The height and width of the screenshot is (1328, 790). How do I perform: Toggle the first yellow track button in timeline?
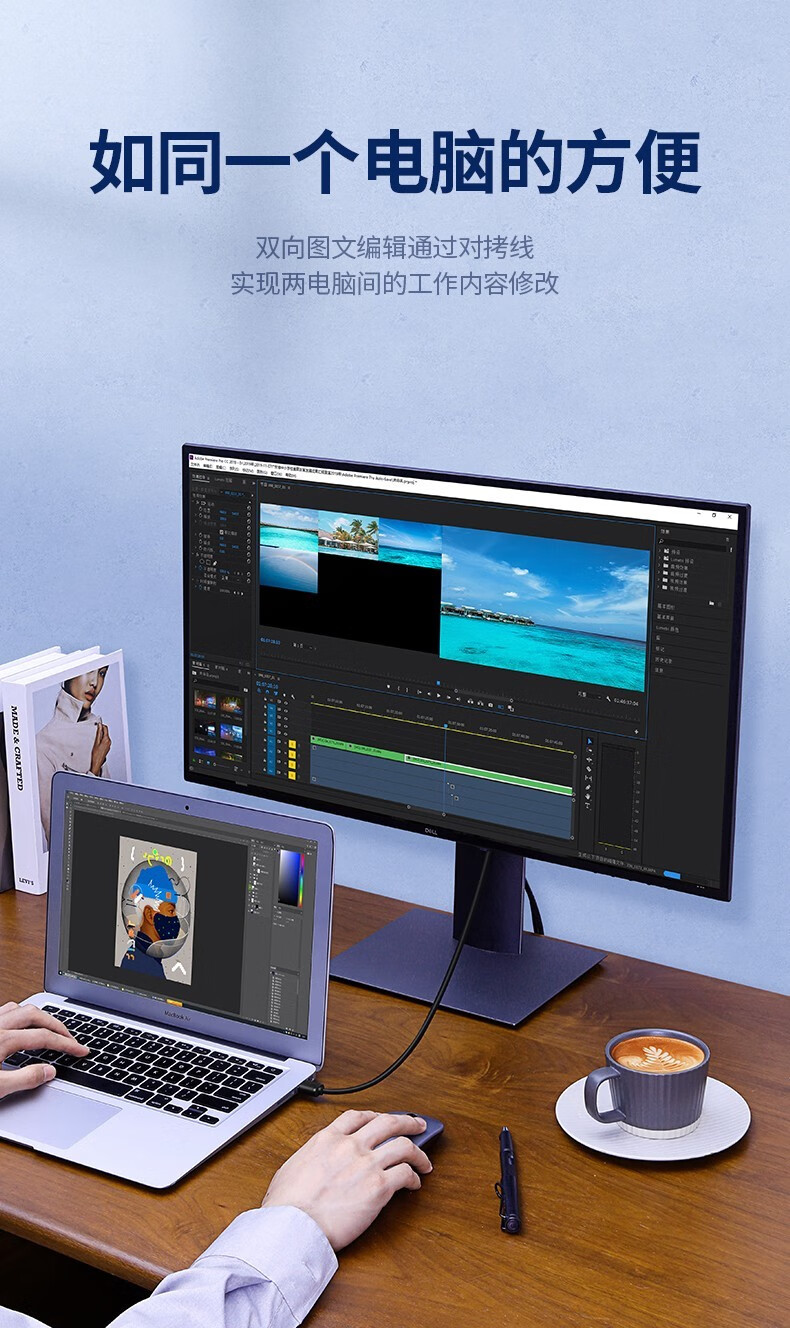pyautogui.click(x=292, y=744)
